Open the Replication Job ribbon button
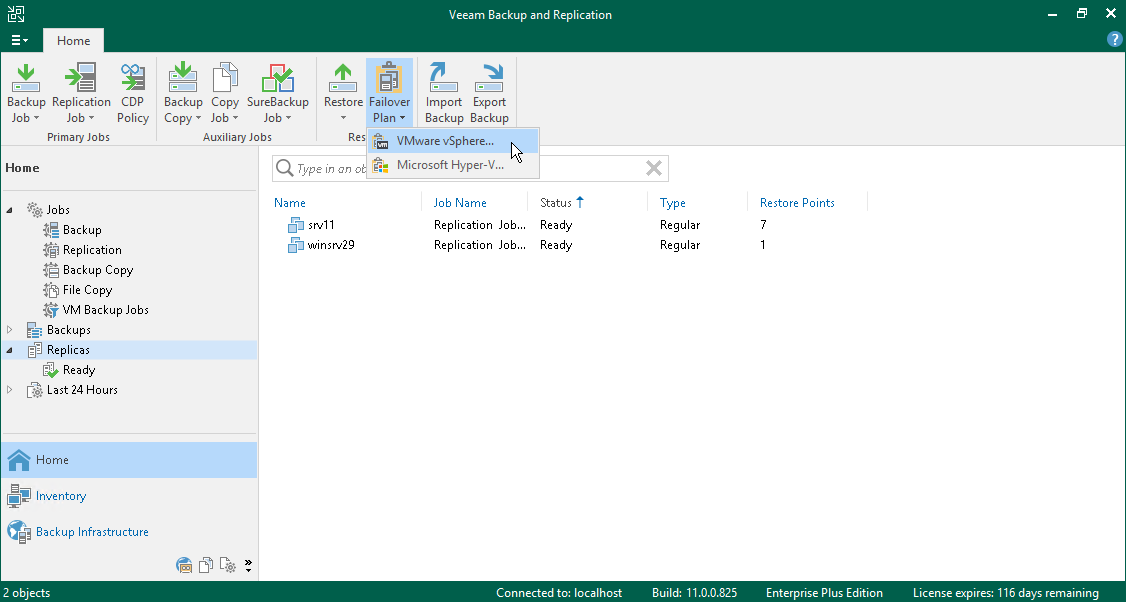 (x=81, y=93)
